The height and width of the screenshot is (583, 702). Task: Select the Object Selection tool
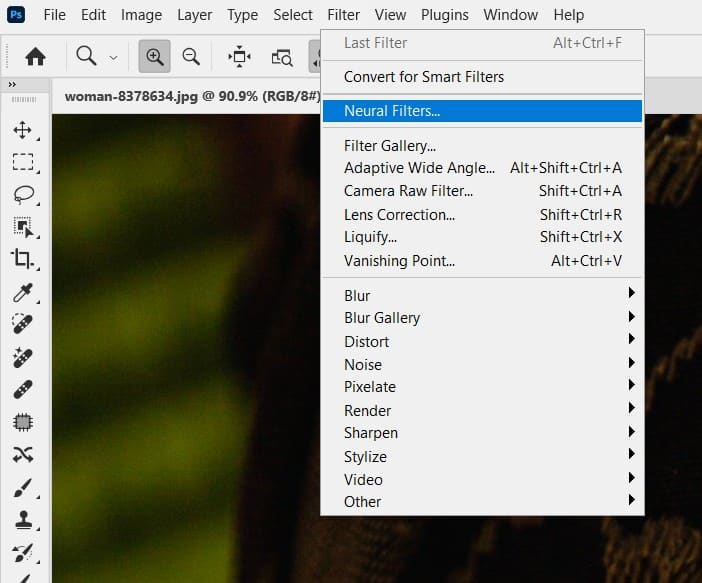pos(23,227)
